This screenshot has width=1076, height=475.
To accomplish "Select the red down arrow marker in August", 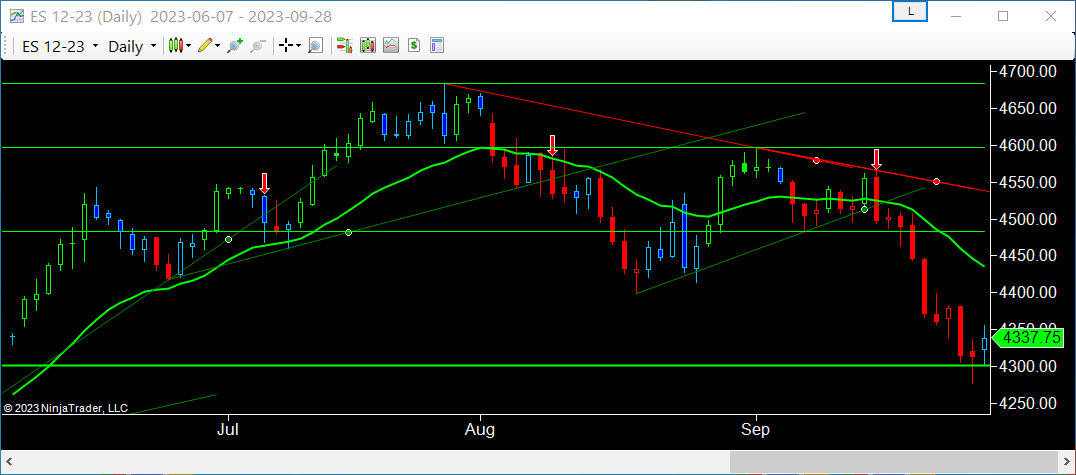I will tap(552, 145).
